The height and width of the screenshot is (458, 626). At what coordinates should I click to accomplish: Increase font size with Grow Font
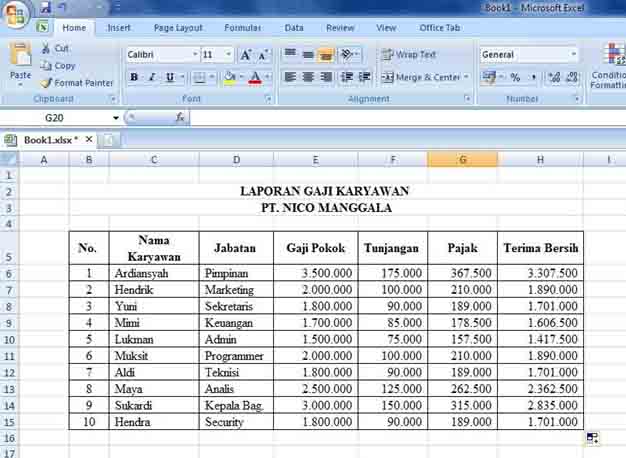pos(246,55)
